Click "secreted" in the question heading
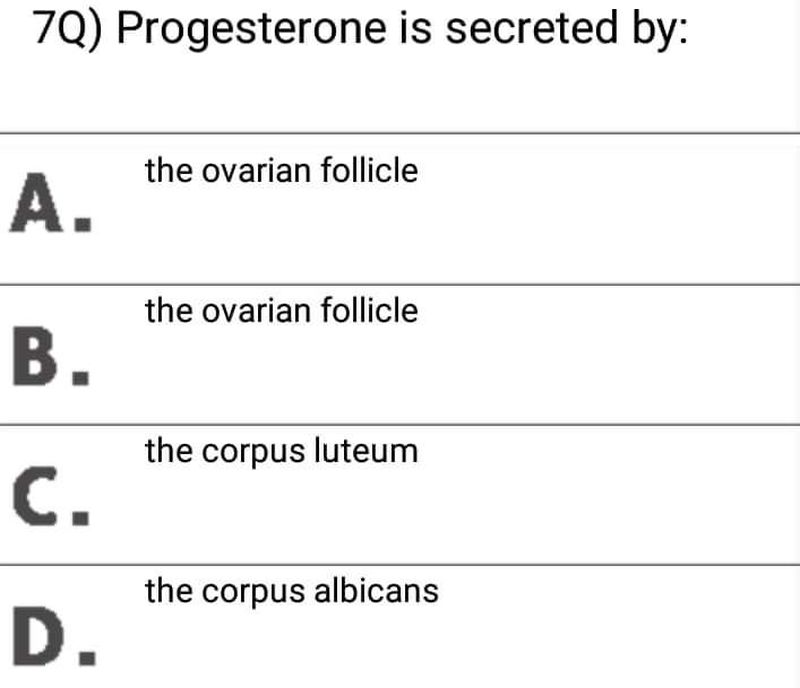The height and width of the screenshot is (688, 800). point(517,32)
